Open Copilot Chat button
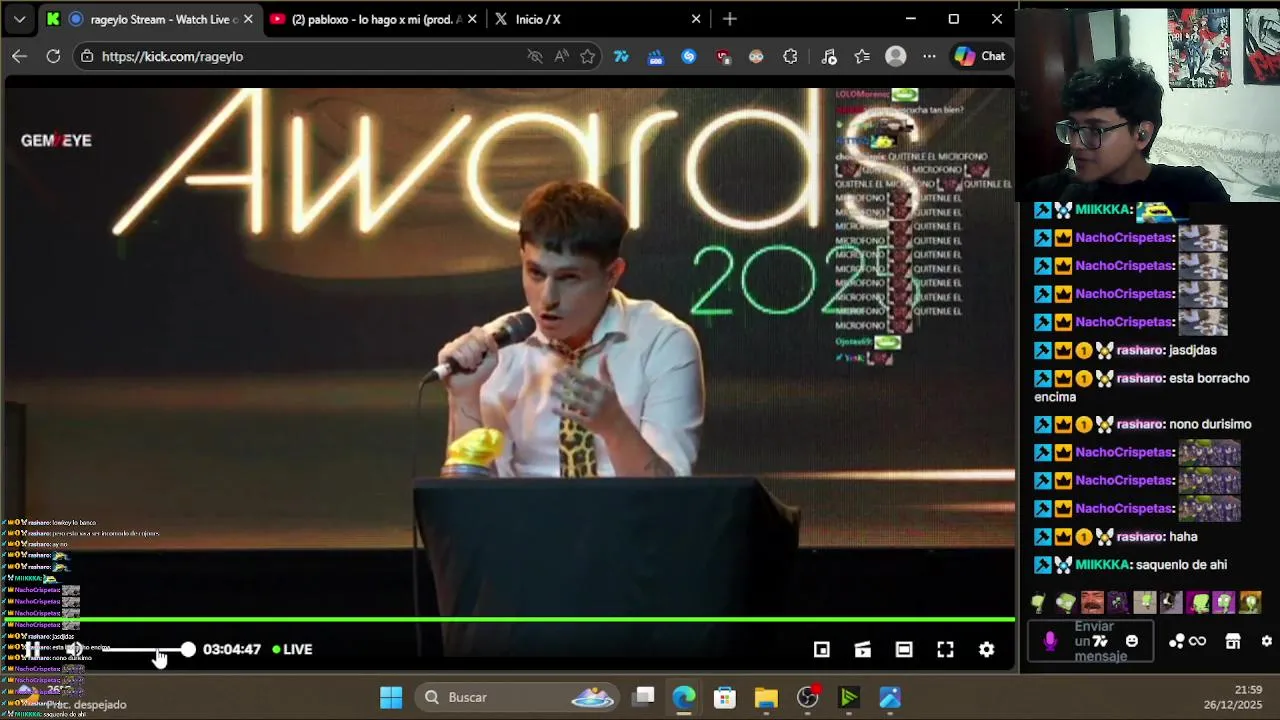Viewport: 1280px width, 720px height. click(980, 56)
